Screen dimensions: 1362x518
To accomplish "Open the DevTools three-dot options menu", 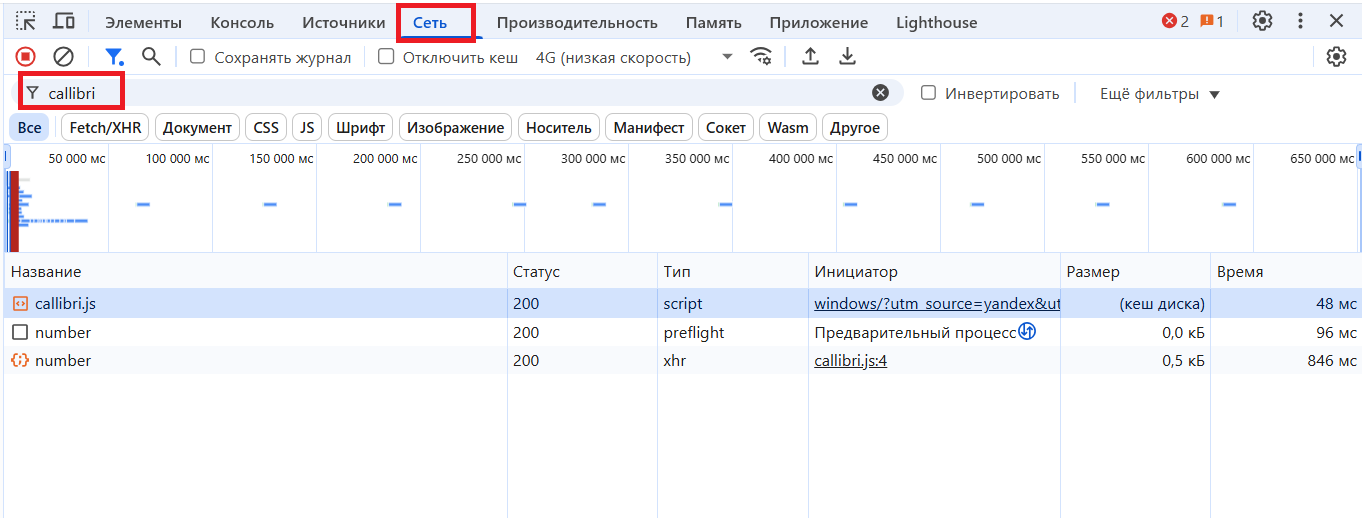I will click(x=1300, y=21).
